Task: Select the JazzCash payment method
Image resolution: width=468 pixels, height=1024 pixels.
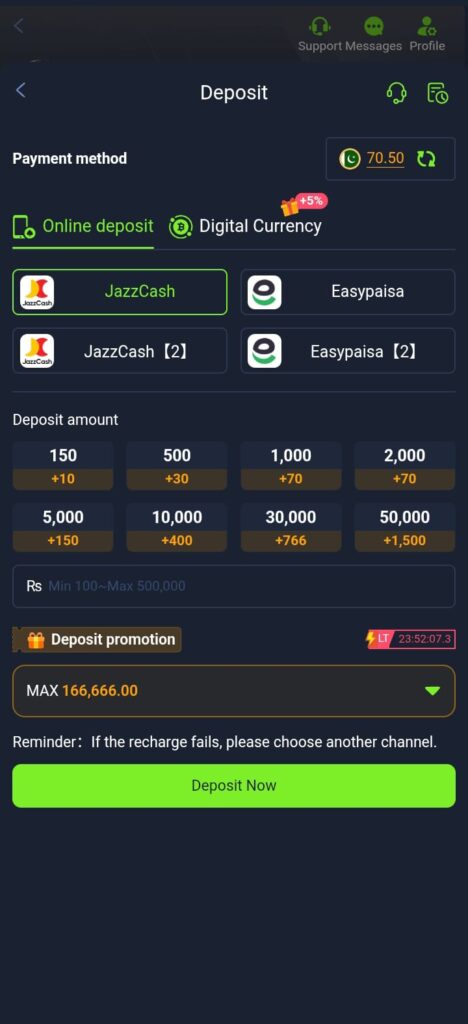Action: 120,292
